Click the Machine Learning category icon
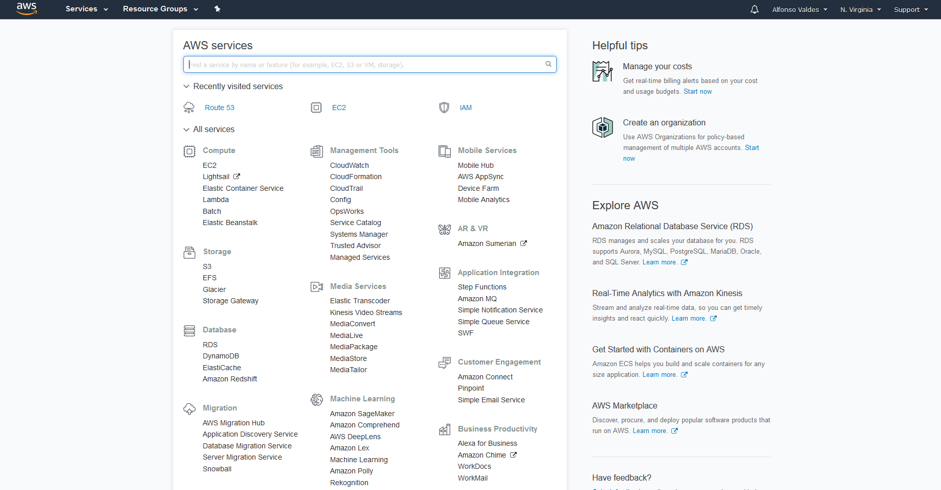Screen dimensions: 941x490 click(x=316, y=399)
